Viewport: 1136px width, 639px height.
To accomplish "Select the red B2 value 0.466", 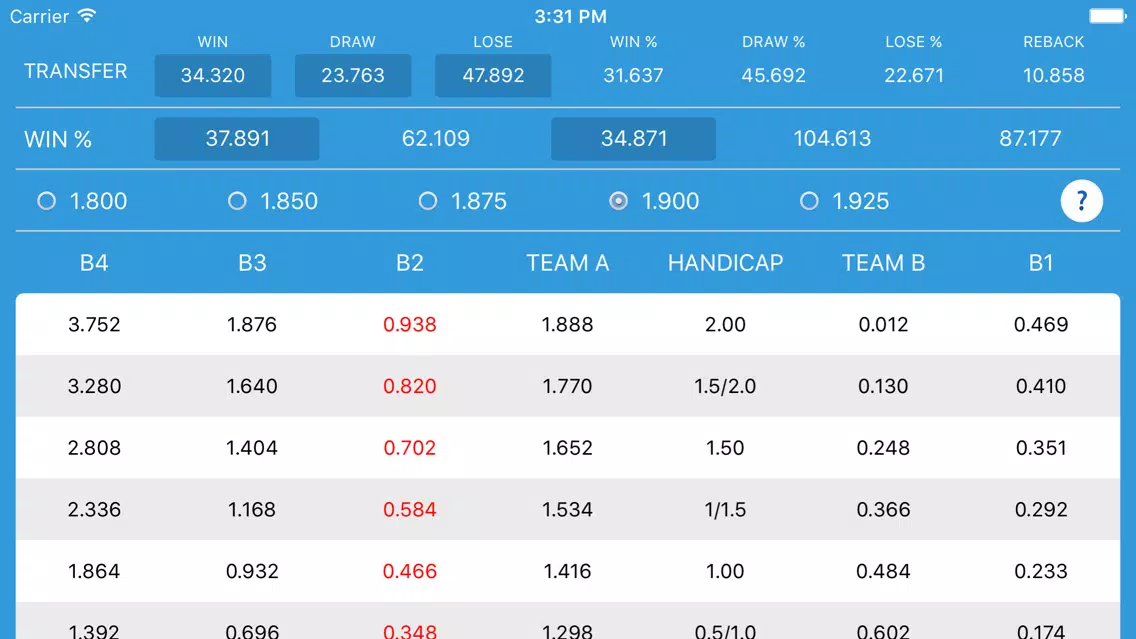I will click(409, 571).
